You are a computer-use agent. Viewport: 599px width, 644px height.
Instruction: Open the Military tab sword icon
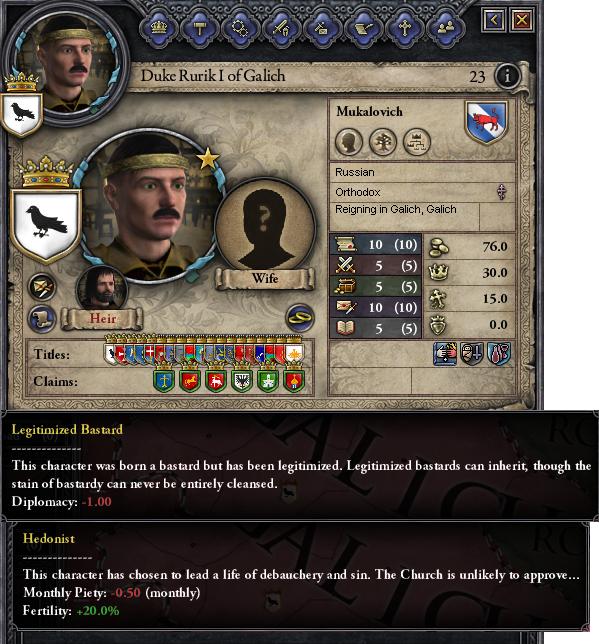coord(282,28)
